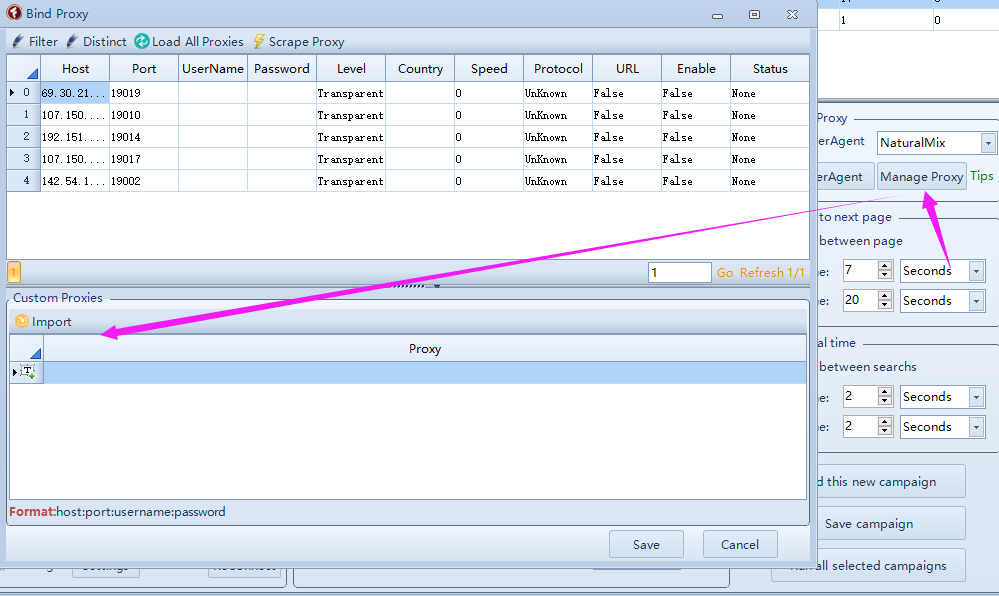
Task: Click the Bind Proxy window app icon
Action: (x=15, y=14)
